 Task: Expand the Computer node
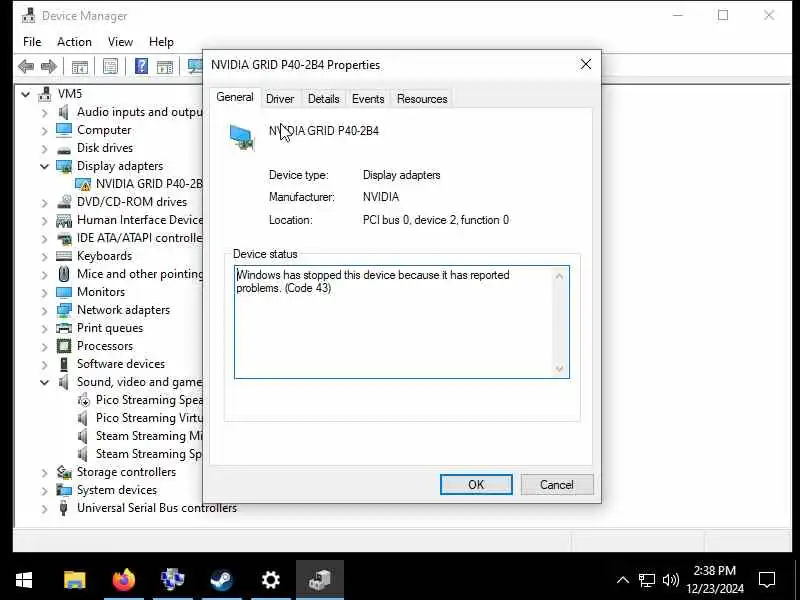coord(44,131)
